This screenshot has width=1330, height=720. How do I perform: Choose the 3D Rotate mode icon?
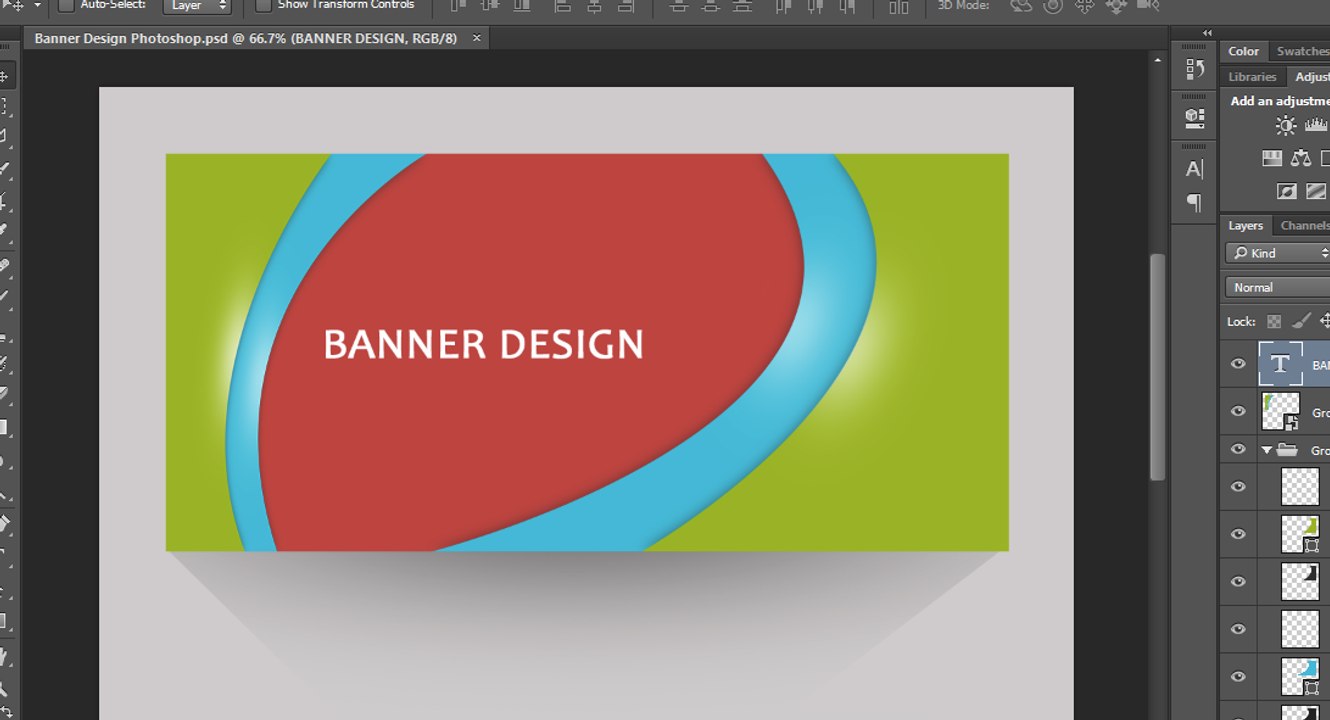tap(1021, 6)
